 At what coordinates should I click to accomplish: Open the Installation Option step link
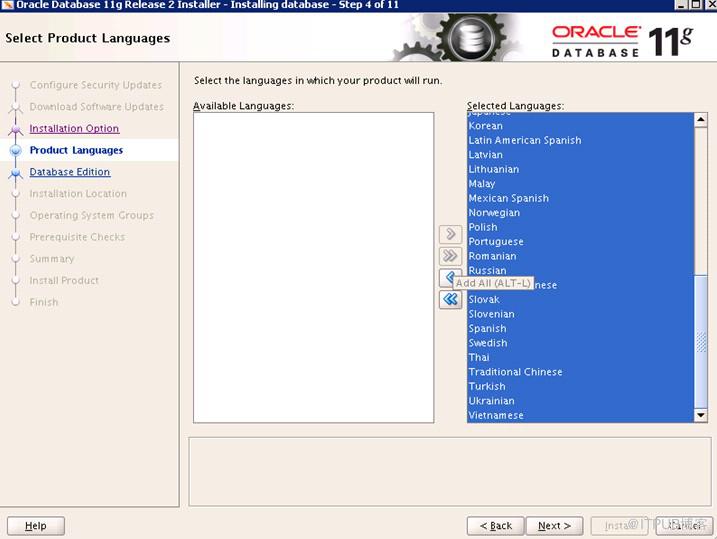tap(74, 128)
